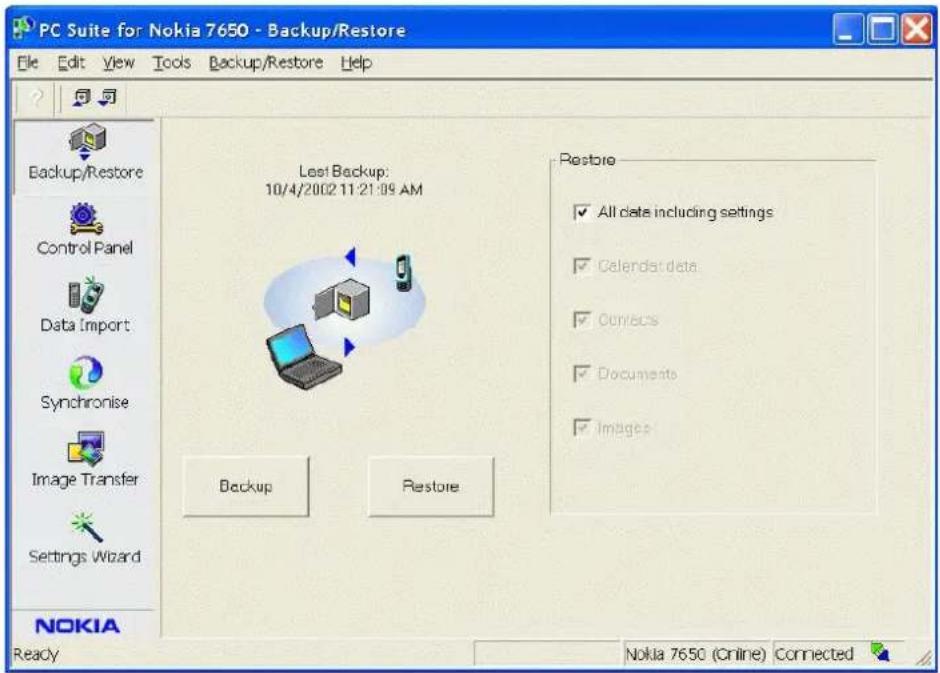This screenshot has height=673, width=940.
Task: Click the Backup button
Action: pyautogui.click(x=246, y=486)
